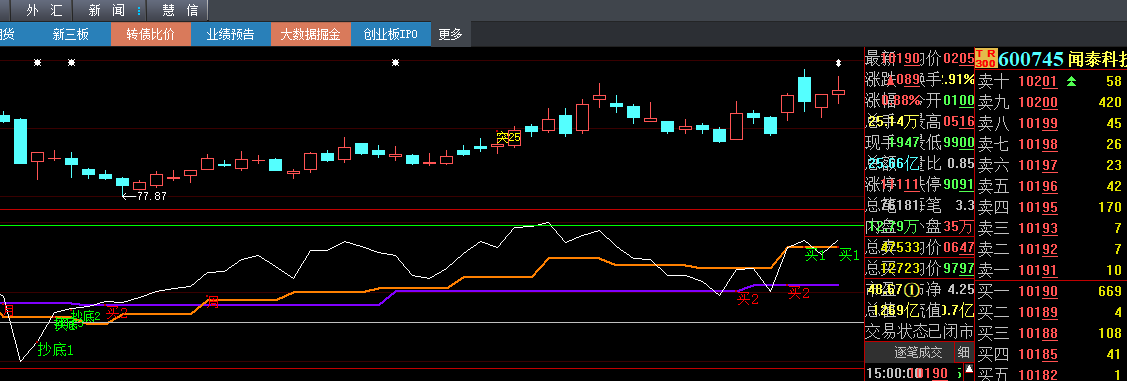Select the 买二 bid price 10189
The image size is (1127, 381).
(1038, 312)
